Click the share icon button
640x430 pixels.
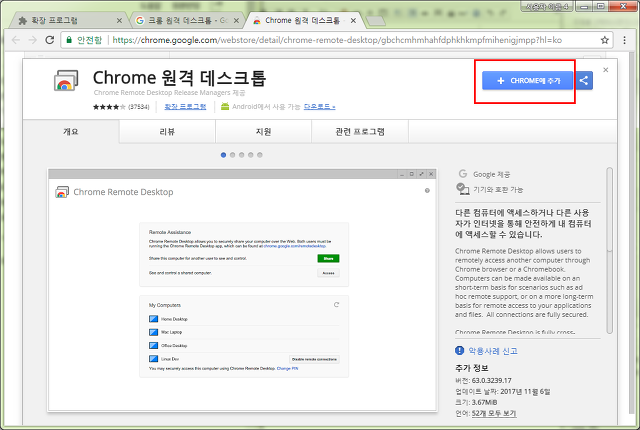584,81
